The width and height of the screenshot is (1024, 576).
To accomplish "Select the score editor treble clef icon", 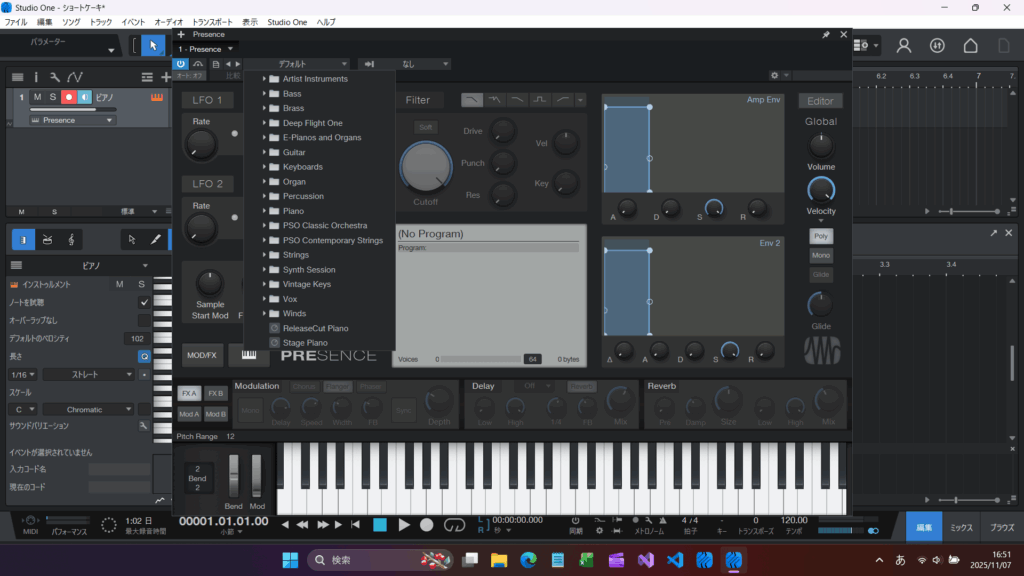I will point(71,240).
